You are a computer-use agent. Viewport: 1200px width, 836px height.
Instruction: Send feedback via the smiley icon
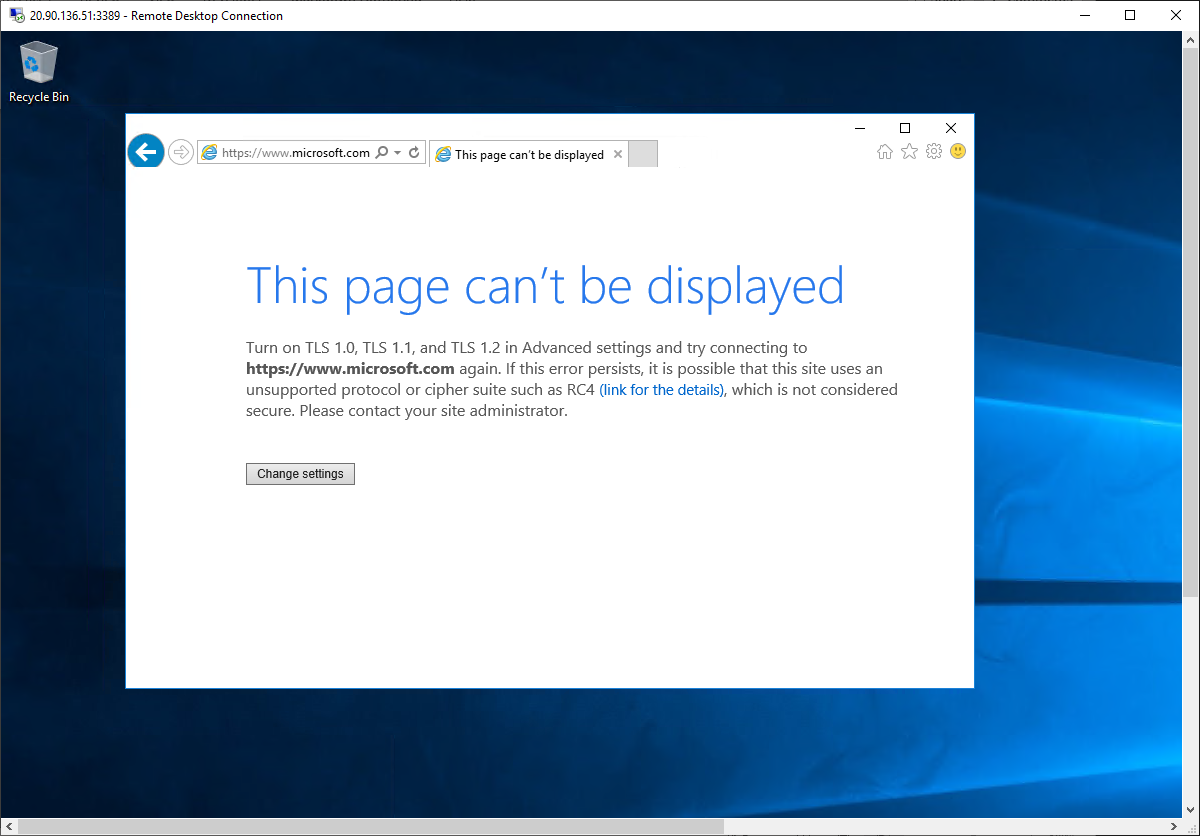[x=957, y=151]
